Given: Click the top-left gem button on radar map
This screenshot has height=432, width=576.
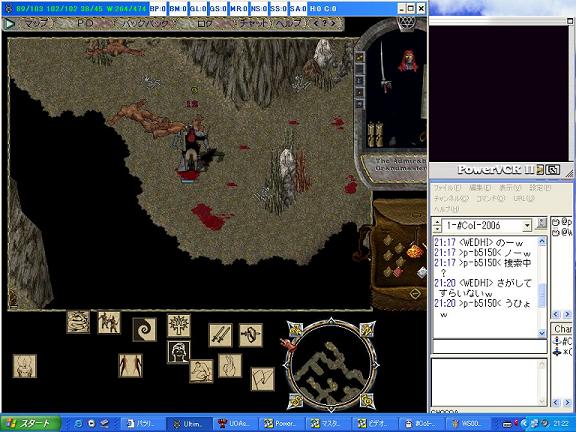Looking at the screenshot, I should (295, 329).
